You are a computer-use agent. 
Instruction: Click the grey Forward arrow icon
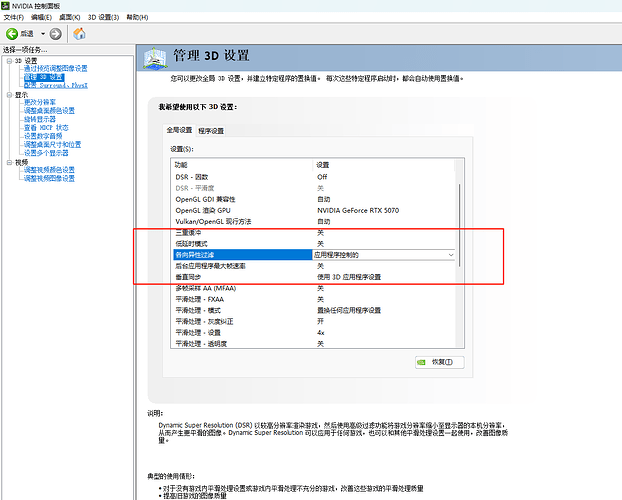click(x=55, y=34)
